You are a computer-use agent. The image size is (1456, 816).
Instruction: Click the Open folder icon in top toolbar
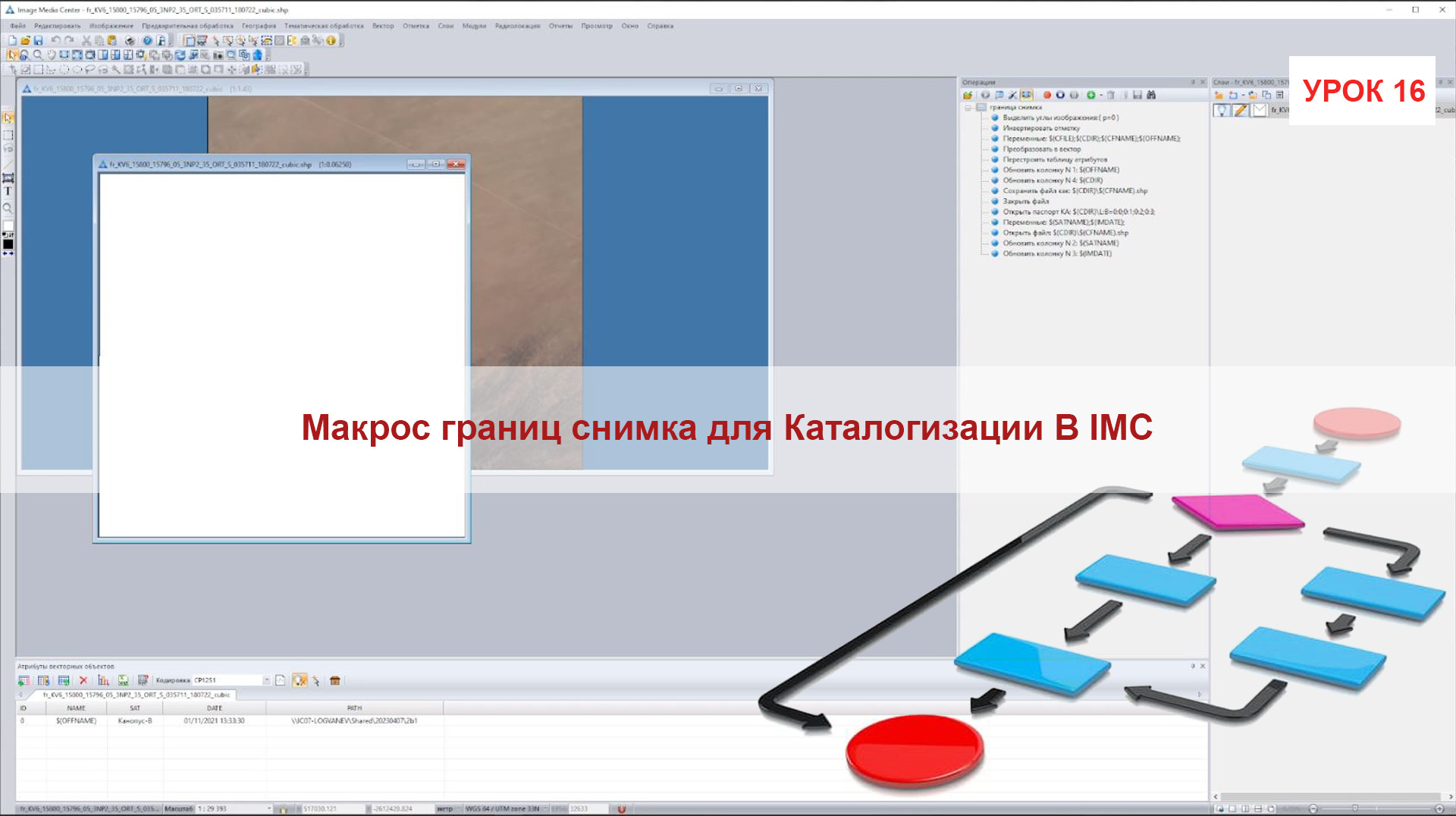pos(25,40)
